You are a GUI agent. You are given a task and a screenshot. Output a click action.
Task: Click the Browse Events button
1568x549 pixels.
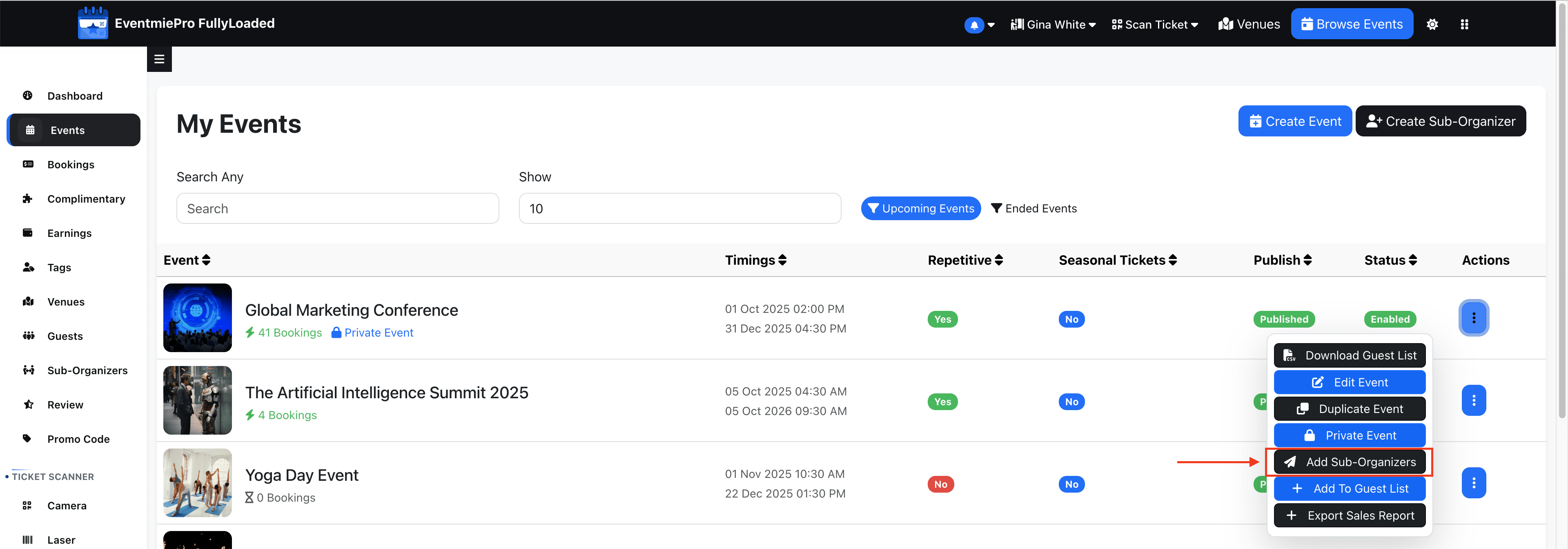(1352, 24)
